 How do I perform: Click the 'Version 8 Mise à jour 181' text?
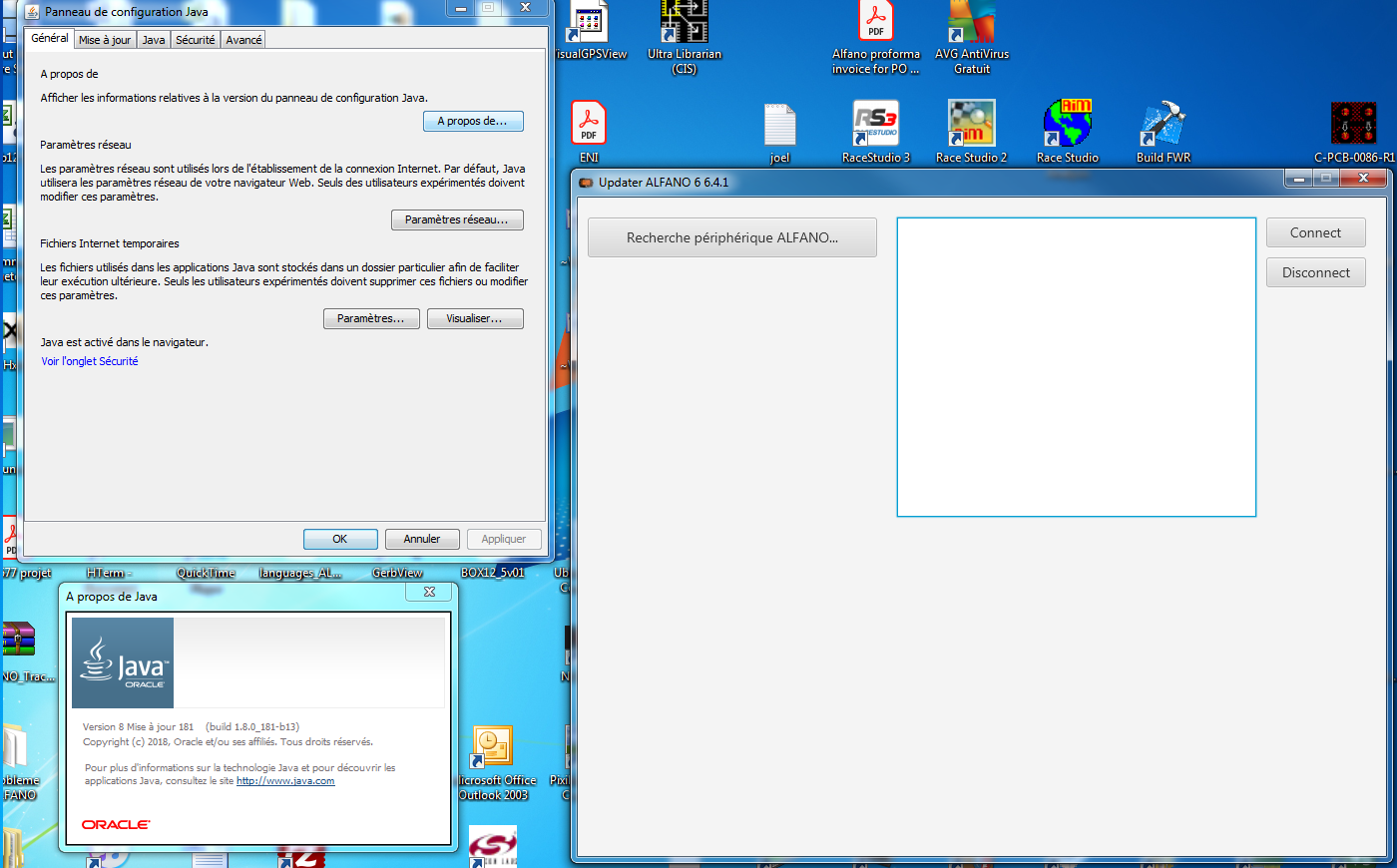coord(138,727)
